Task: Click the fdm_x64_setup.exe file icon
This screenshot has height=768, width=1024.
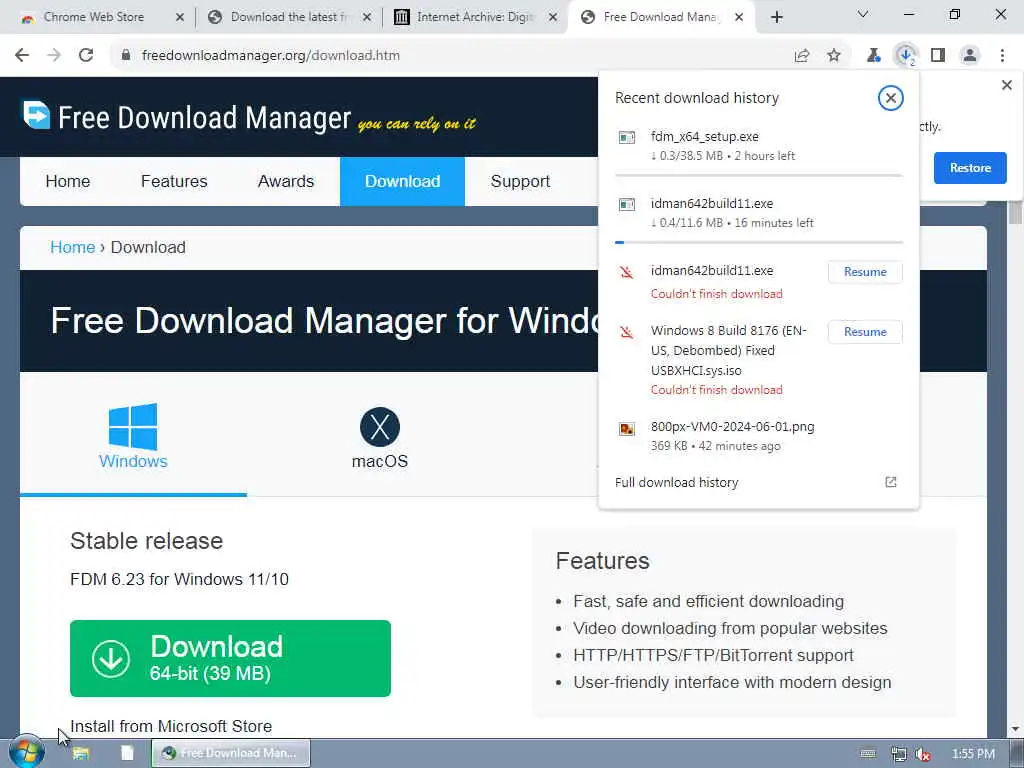Action: pos(627,137)
